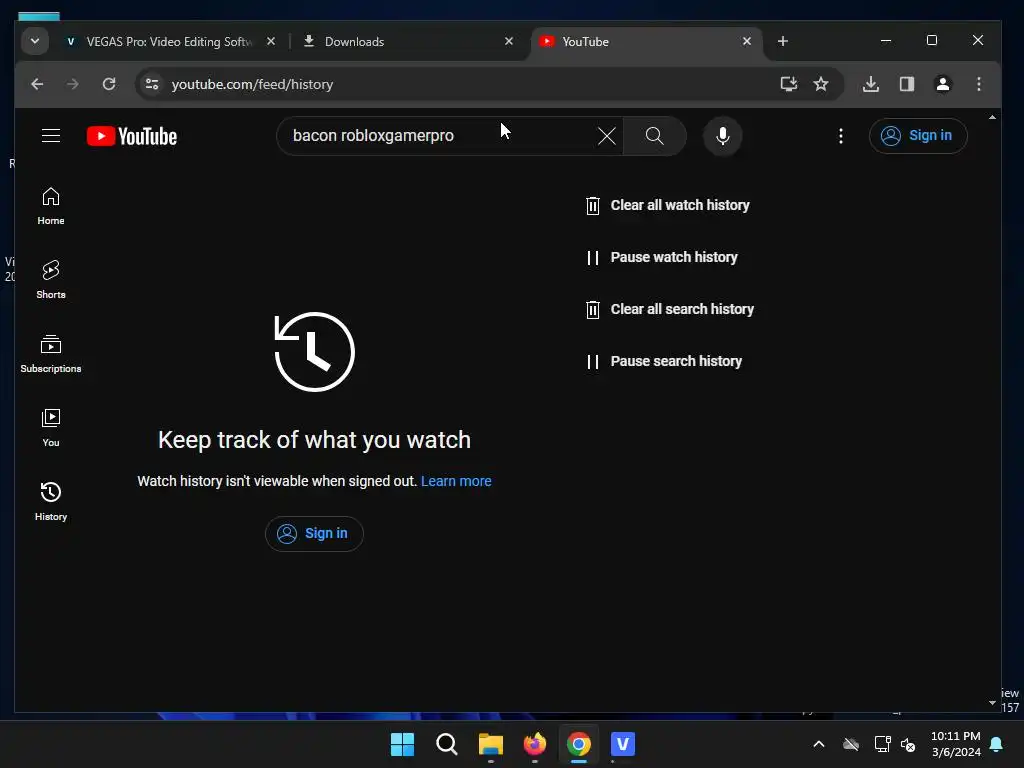Viewport: 1024px width, 768px height.
Task: Reload the YouTube page
Action: point(109,84)
